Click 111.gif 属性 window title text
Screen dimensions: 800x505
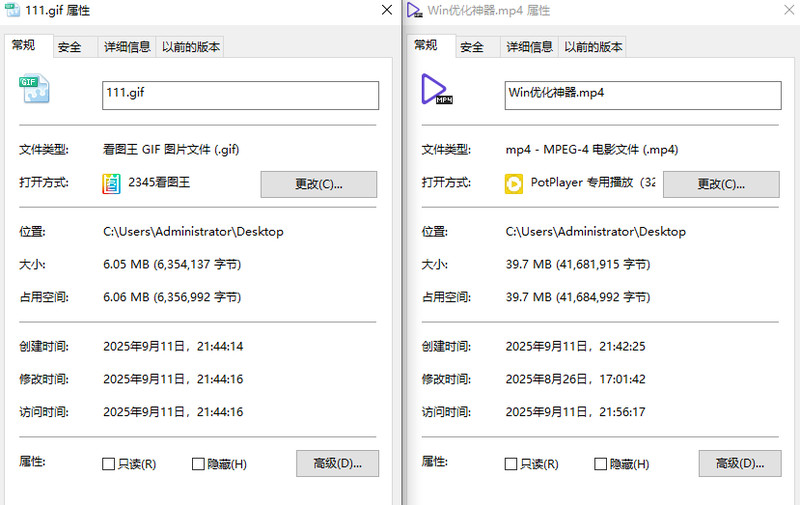coord(58,10)
